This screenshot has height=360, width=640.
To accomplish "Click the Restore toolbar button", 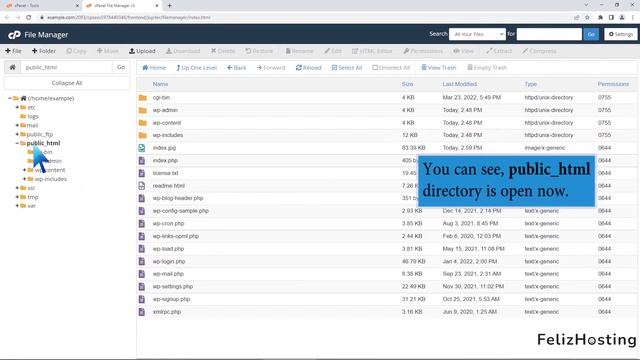I will [259, 51].
